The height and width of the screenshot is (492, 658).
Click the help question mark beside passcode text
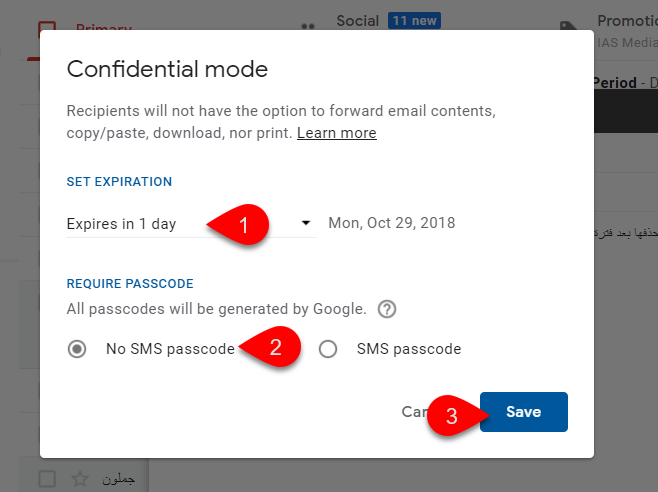tap(386, 309)
